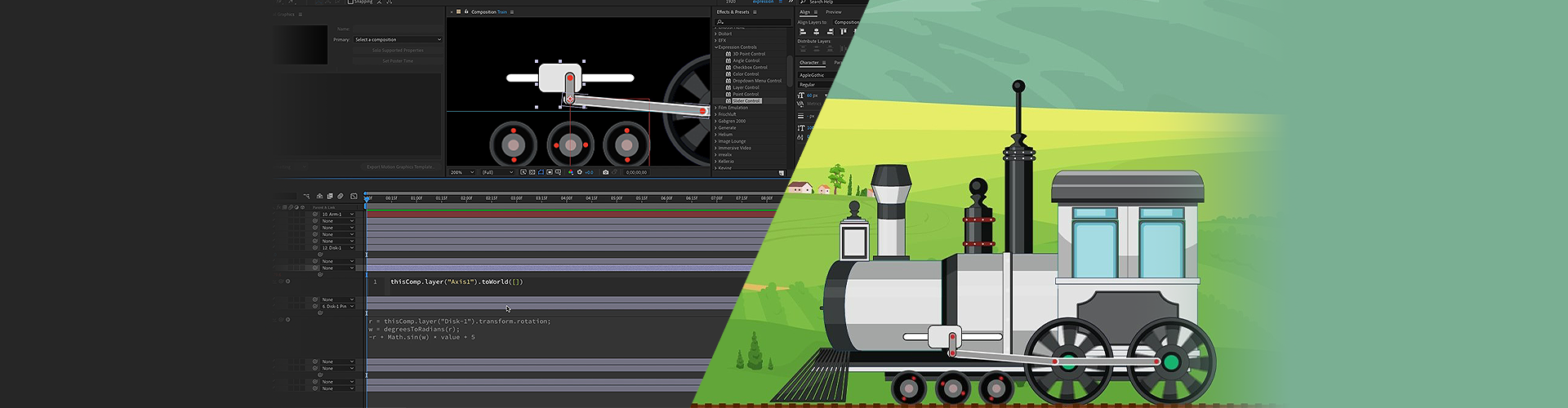This screenshot has height=408, width=1568.
Task: Choose the Checkbox Control effect
Action: [750, 67]
